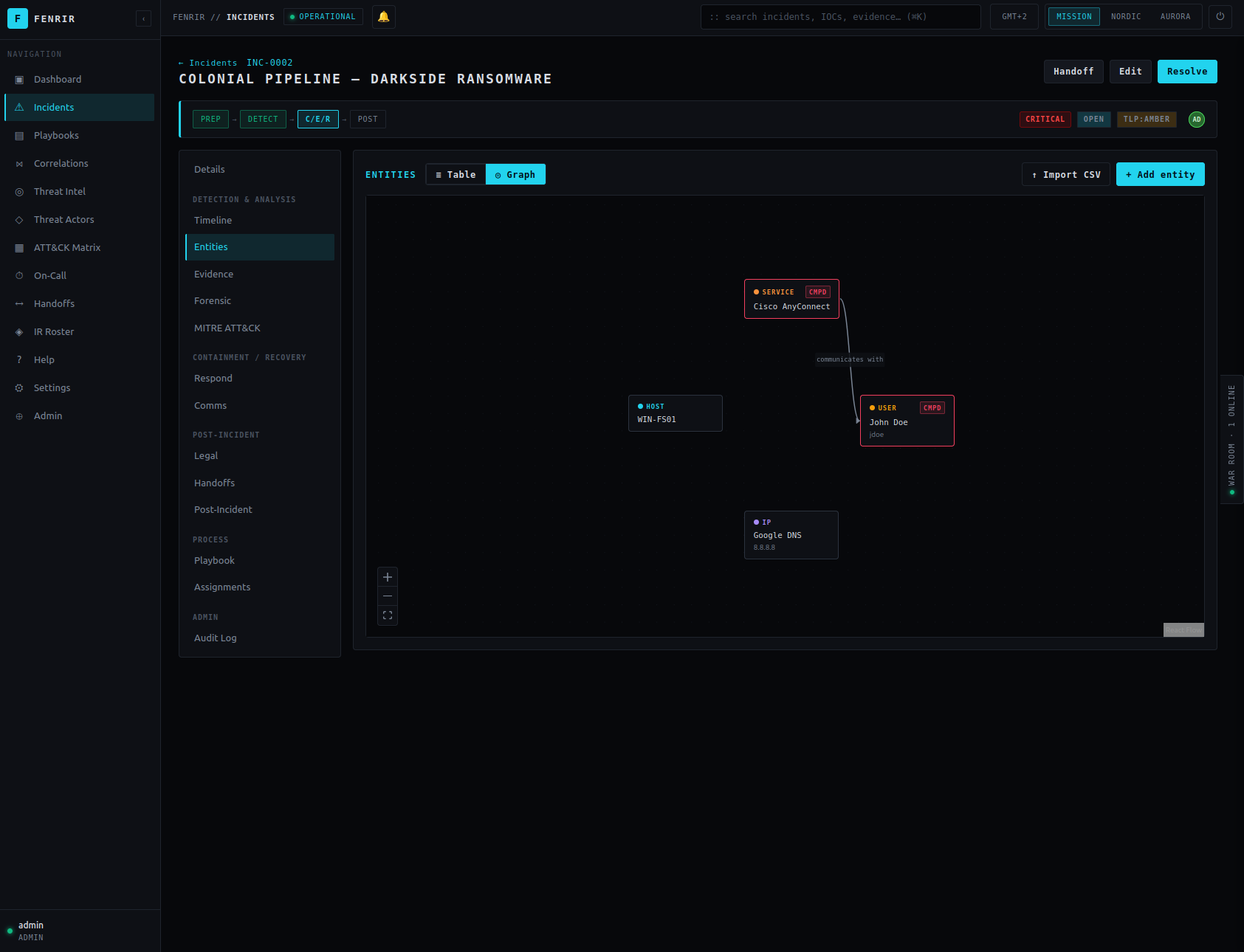
Task: Open the Evidence section
Action: pos(260,275)
